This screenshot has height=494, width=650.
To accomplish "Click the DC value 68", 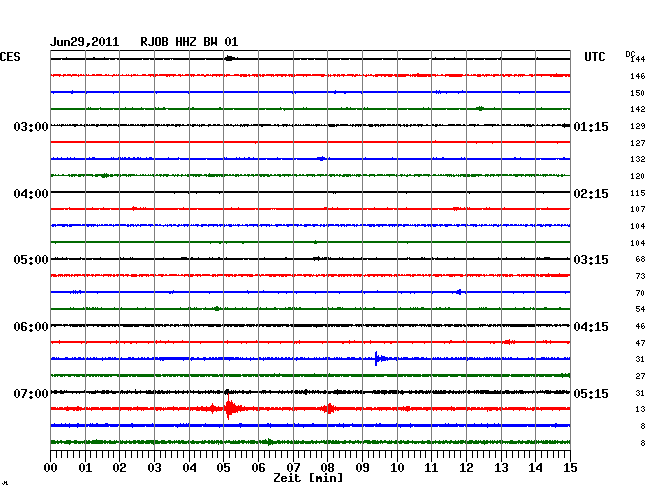I will point(640,259).
